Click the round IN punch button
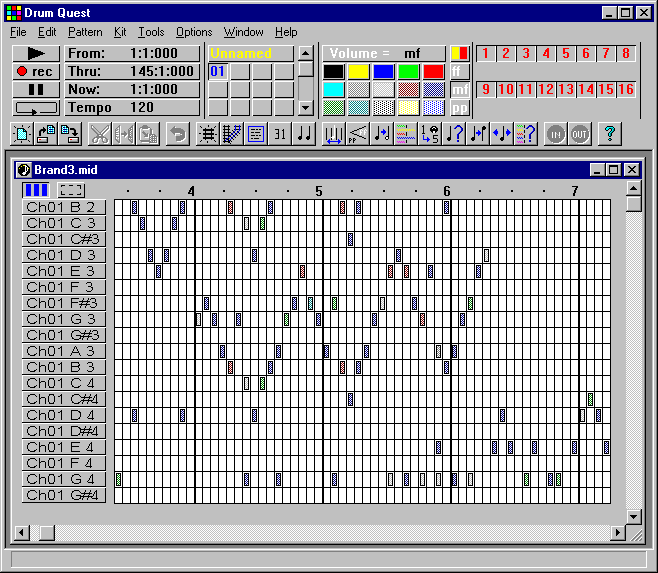This screenshot has width=658, height=573. [555, 133]
